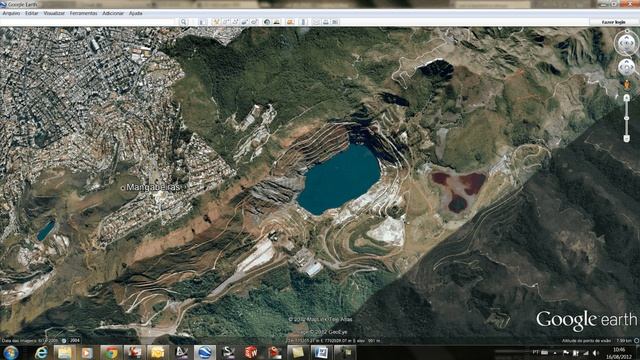Open the planets switcher icon
Image resolution: width=640 pixels, height=360 pixels.
pyautogui.click(x=291, y=22)
